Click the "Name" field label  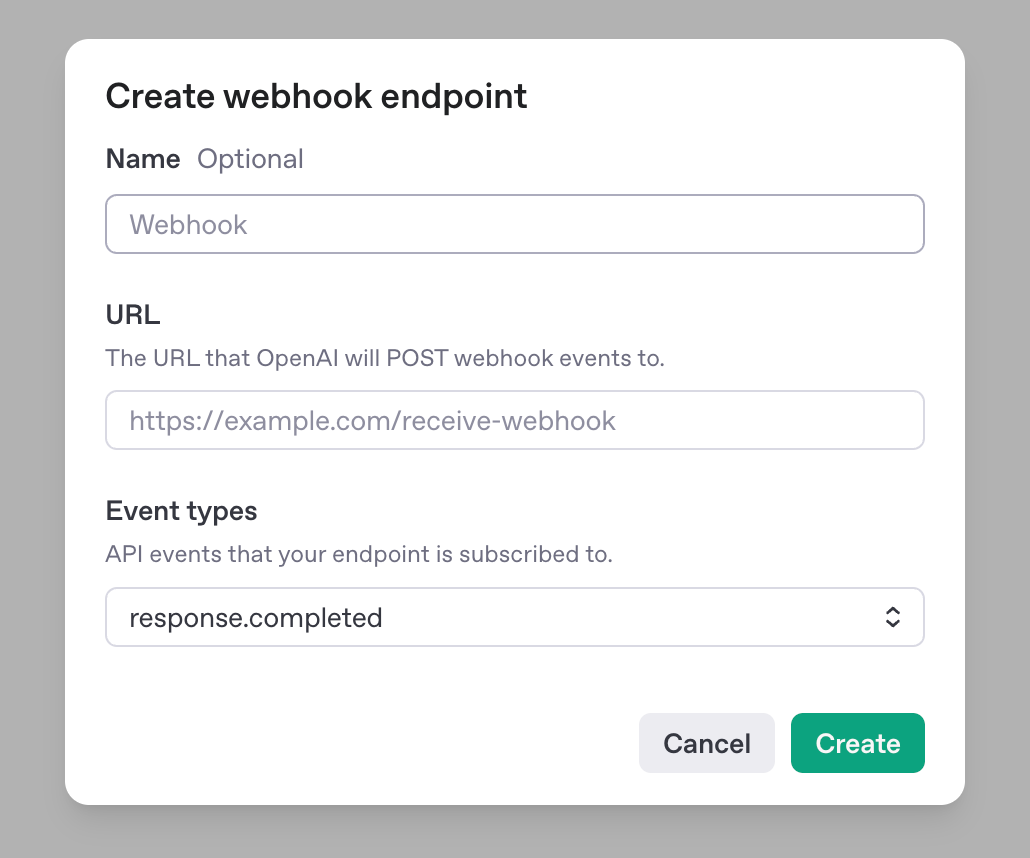click(x=143, y=159)
